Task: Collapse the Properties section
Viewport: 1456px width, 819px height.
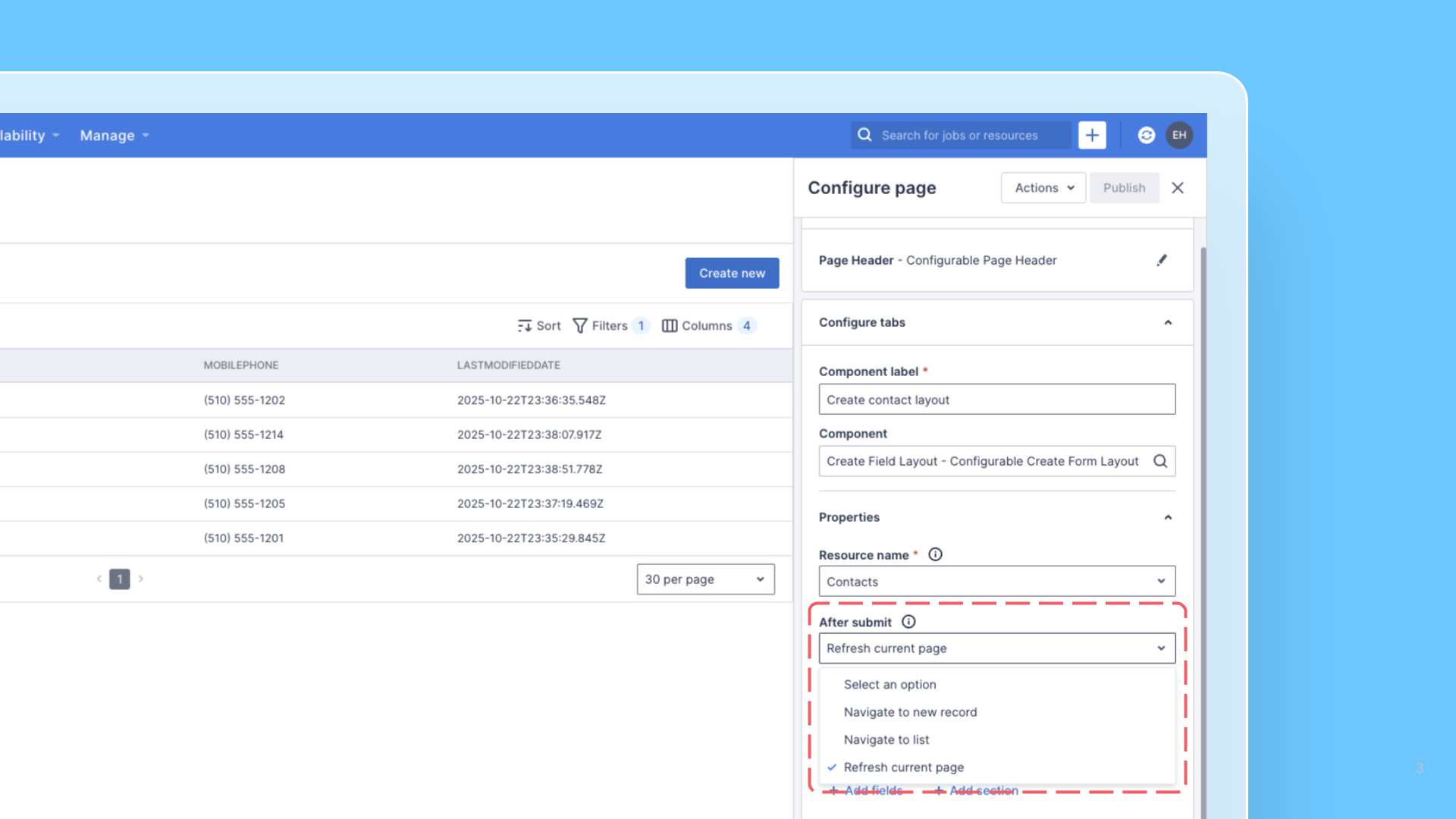Action: click(1168, 517)
